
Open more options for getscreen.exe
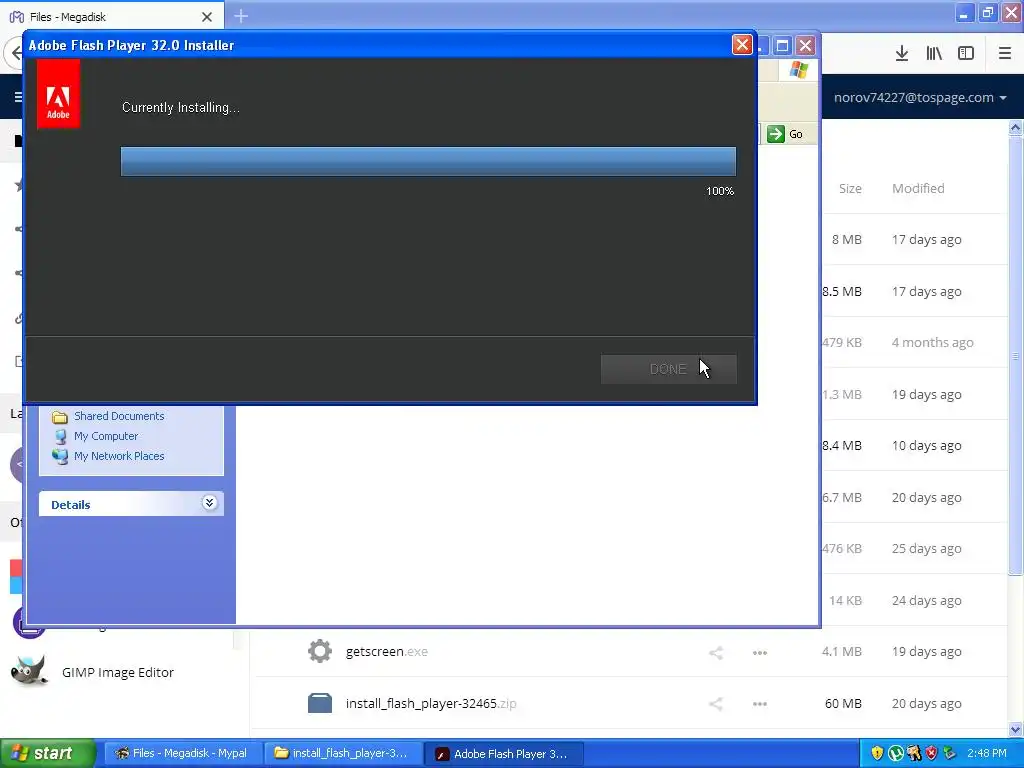pyautogui.click(x=760, y=652)
